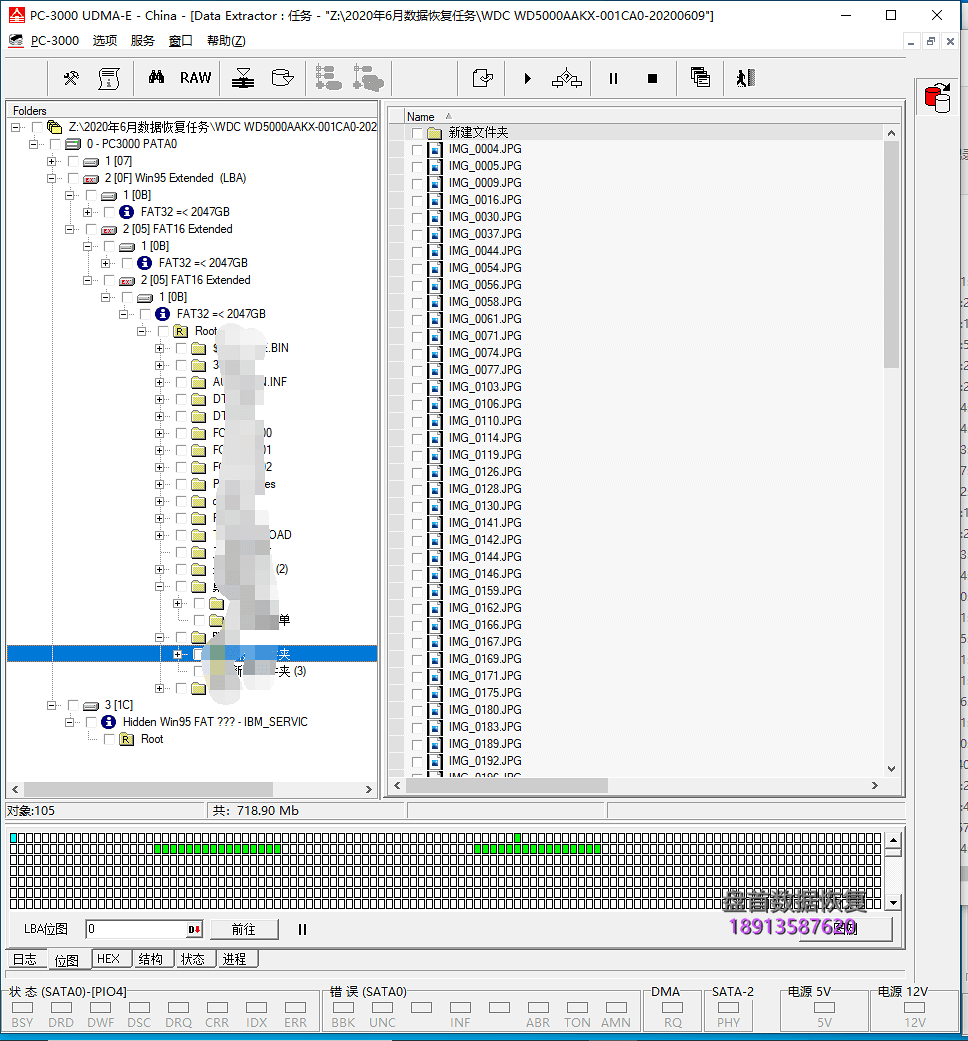Tick the checkbox for IMG_0126.JPG
The width and height of the screenshot is (968, 1041).
click(x=417, y=472)
